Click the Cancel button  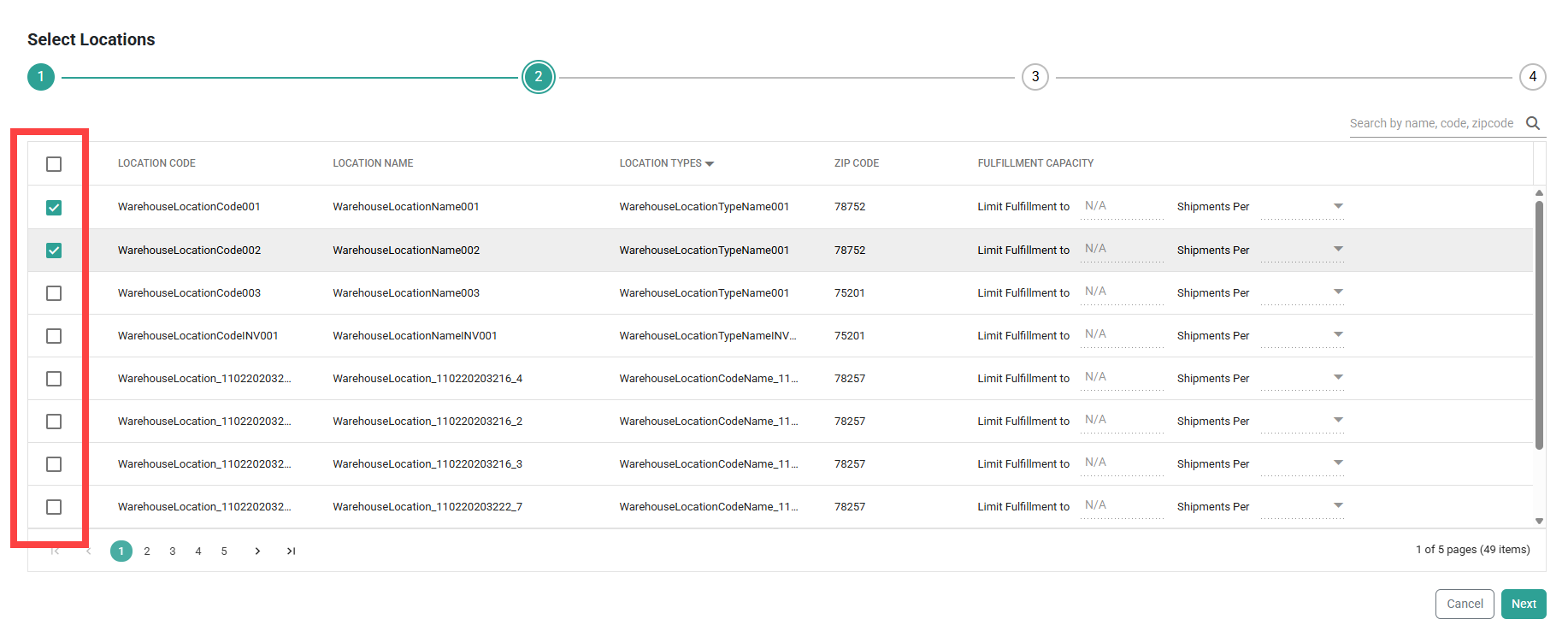[x=1465, y=604]
